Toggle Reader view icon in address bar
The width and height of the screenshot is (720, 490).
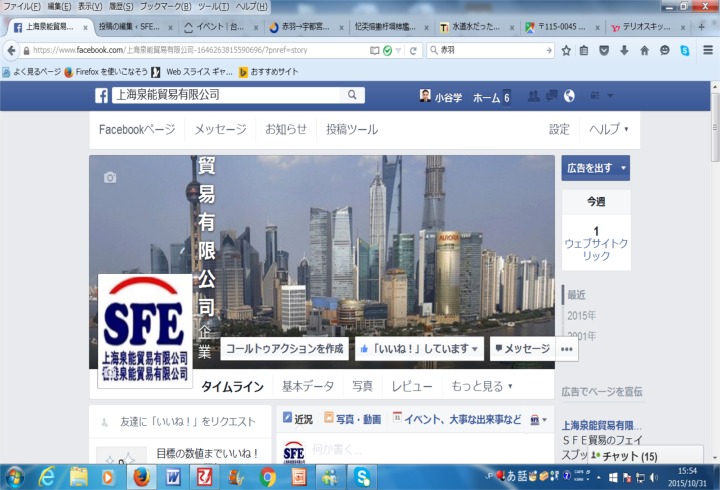coord(375,51)
